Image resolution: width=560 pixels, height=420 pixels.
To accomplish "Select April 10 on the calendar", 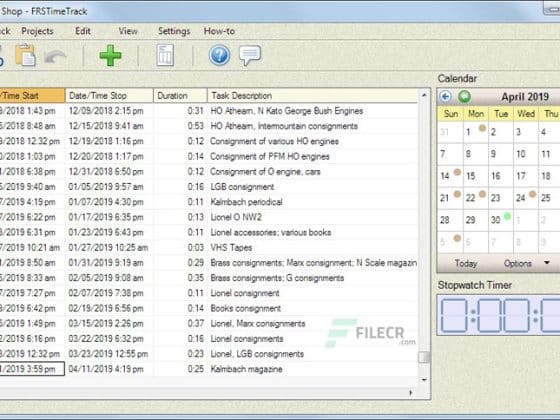I will point(526,154).
